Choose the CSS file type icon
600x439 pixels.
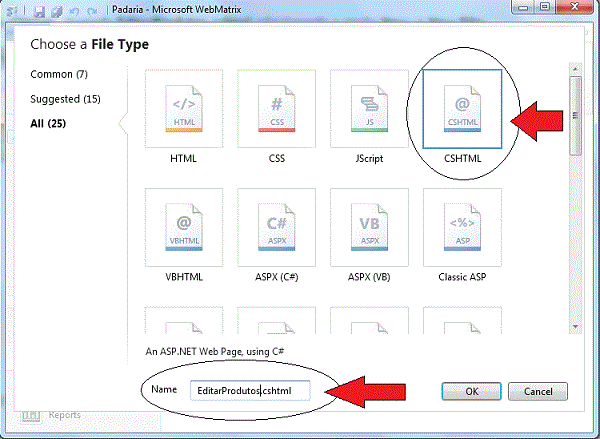point(276,109)
